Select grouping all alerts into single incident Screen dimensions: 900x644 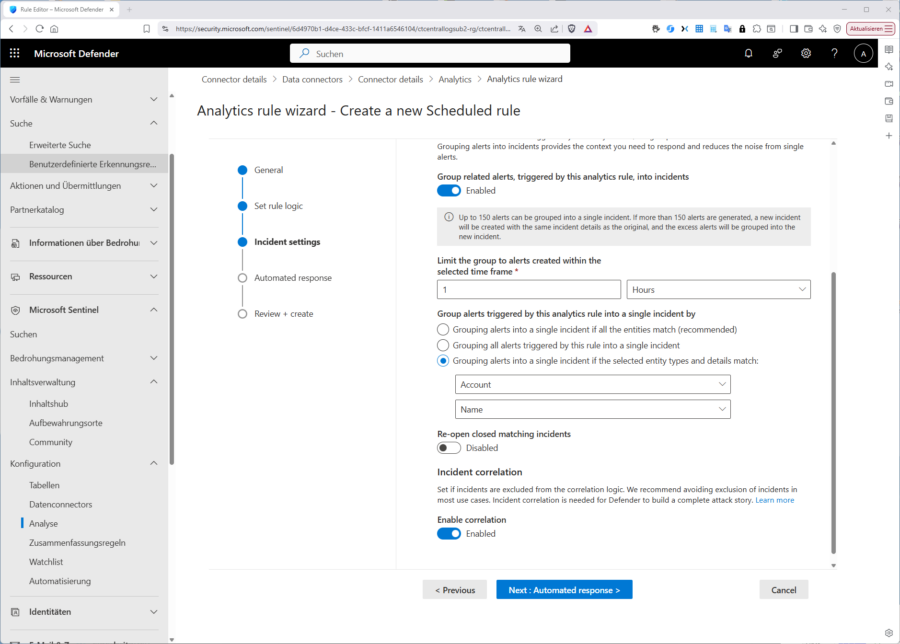point(443,345)
